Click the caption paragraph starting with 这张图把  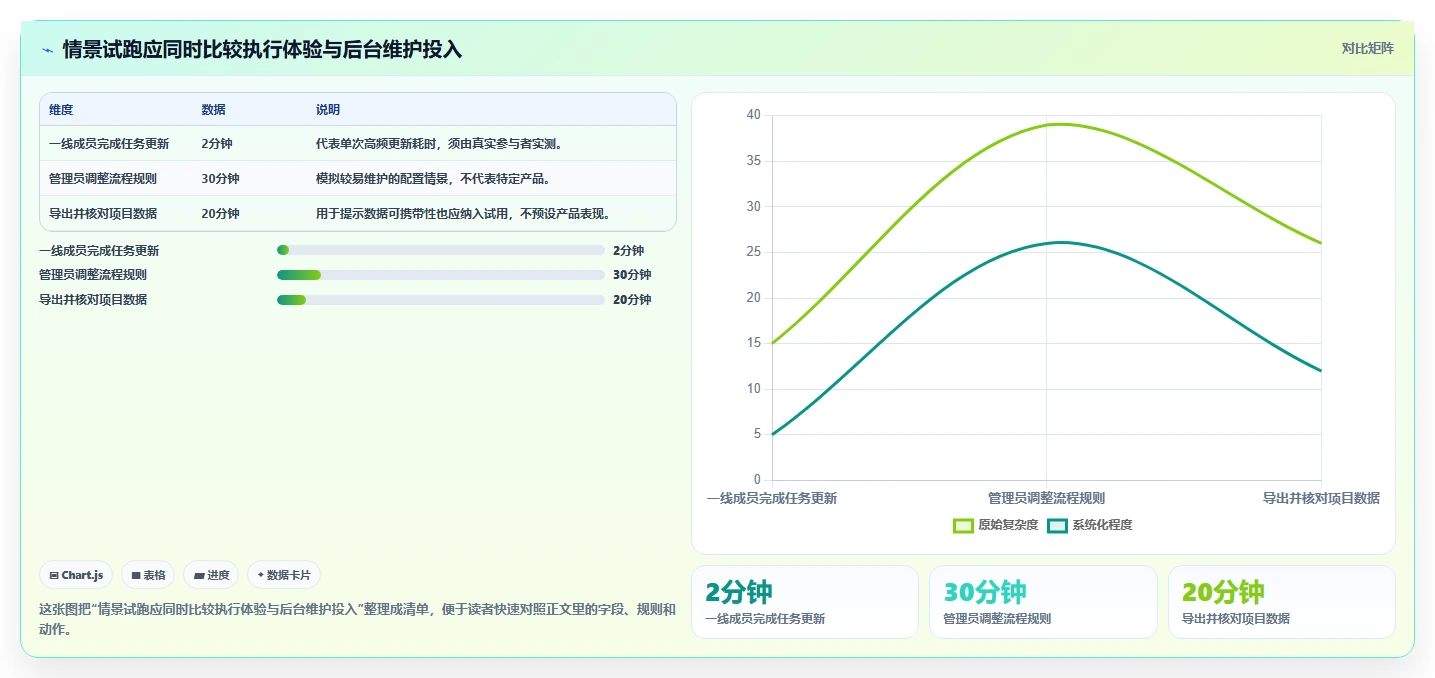tap(357, 619)
